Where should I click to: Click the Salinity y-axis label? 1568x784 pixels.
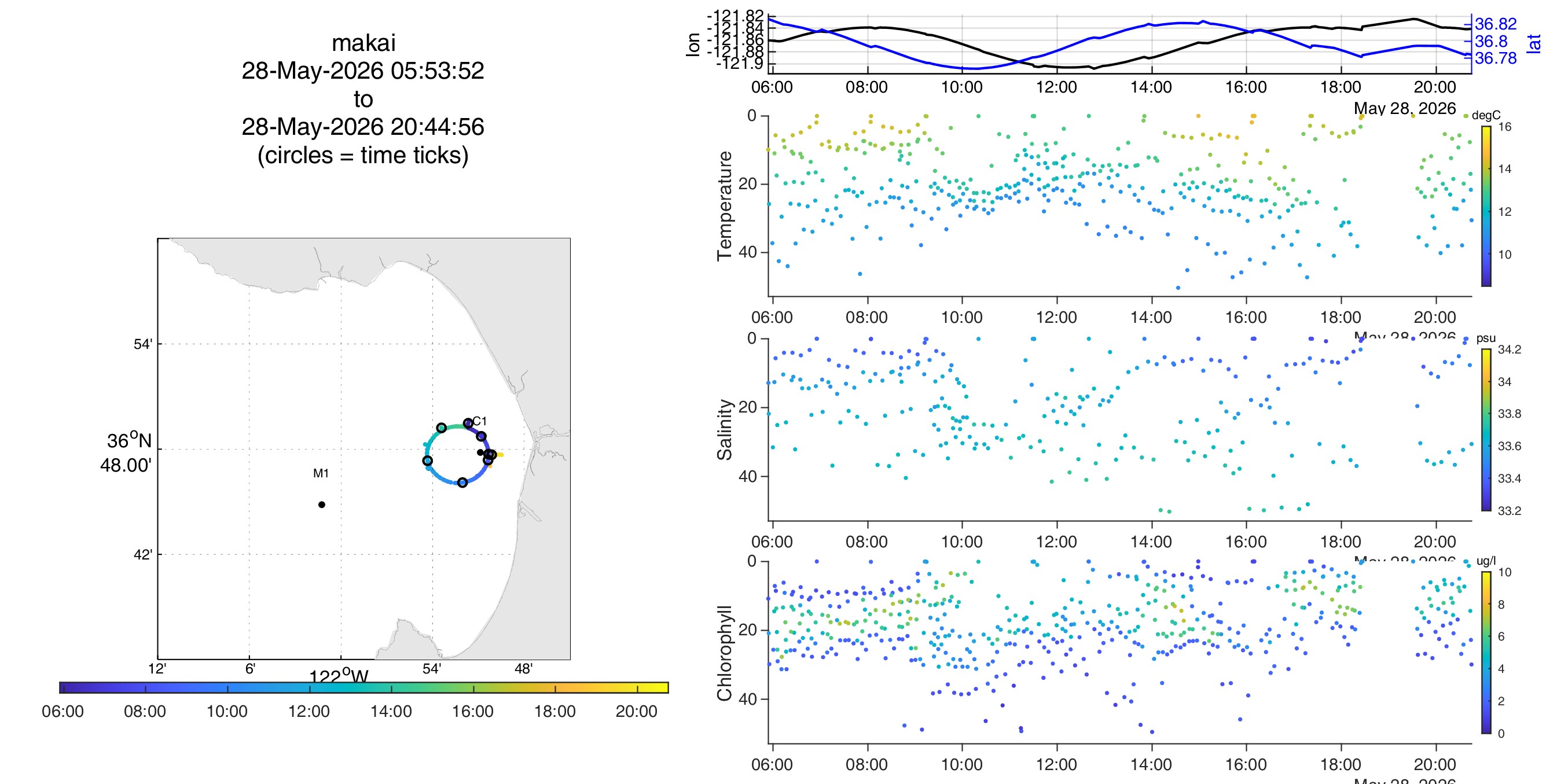[x=724, y=430]
